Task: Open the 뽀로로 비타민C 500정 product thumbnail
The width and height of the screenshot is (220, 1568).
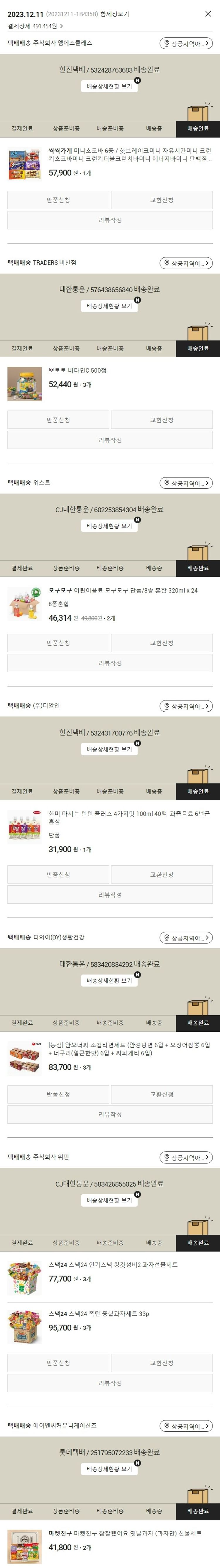Action: pos(25,383)
